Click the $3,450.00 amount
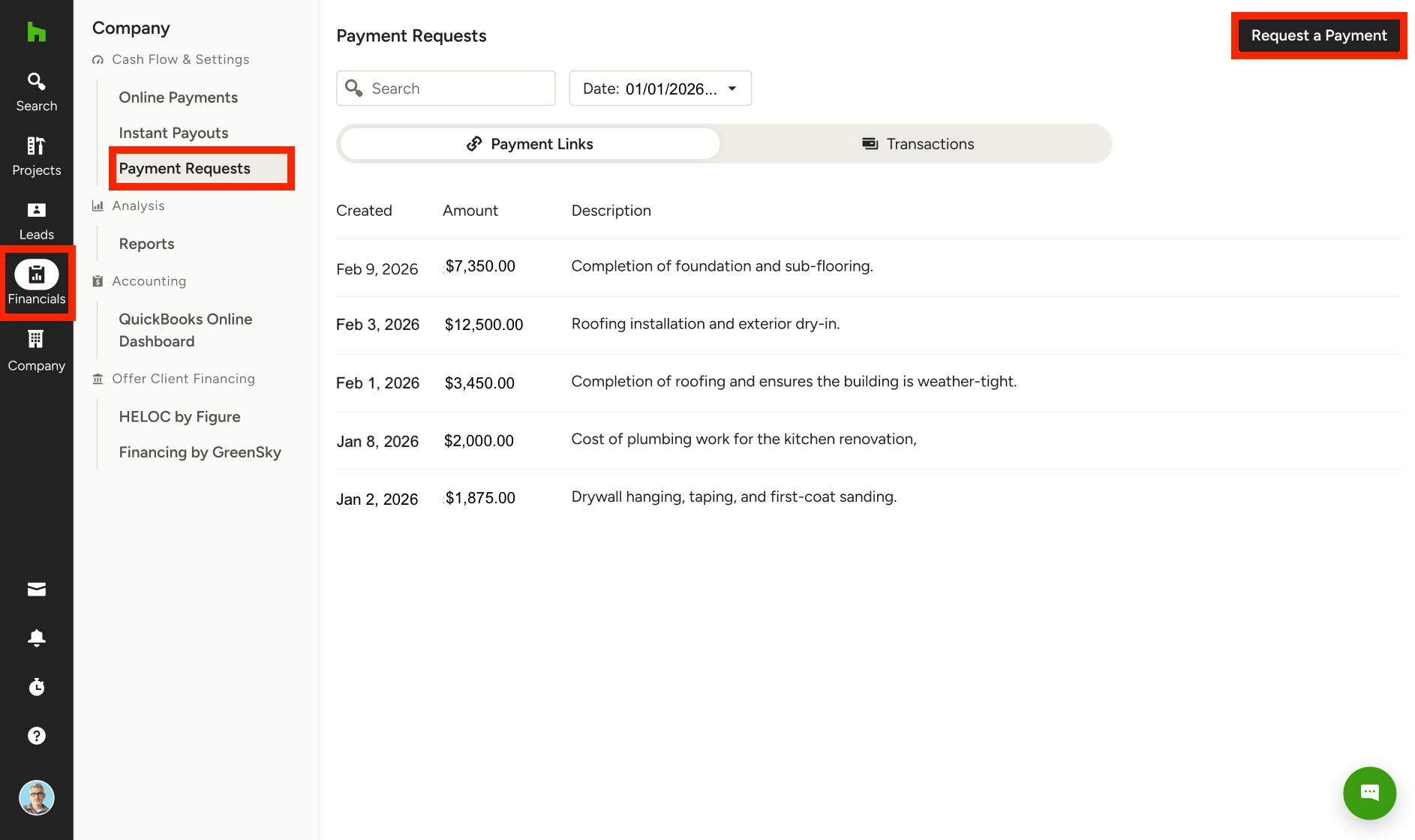The height and width of the screenshot is (840, 1415). 479,382
